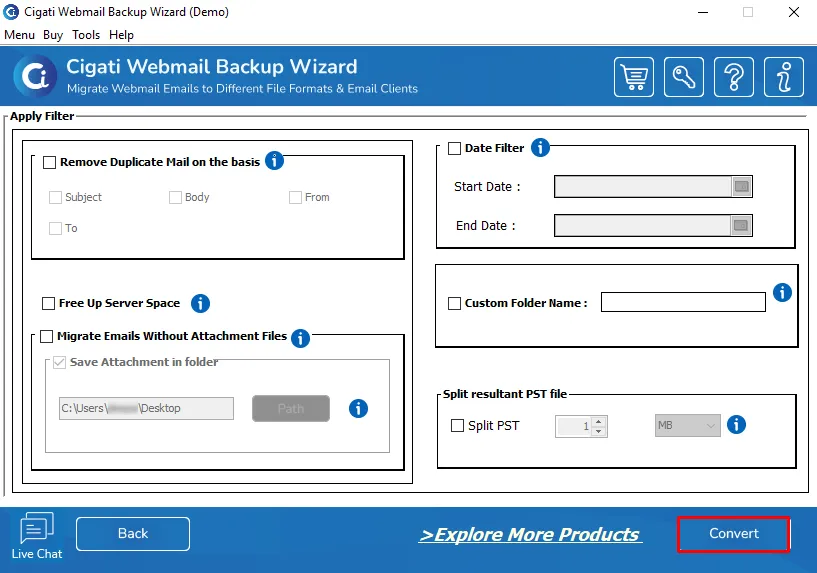Close the Webmail Backup Wizard window
817x573 pixels.
tap(794, 12)
